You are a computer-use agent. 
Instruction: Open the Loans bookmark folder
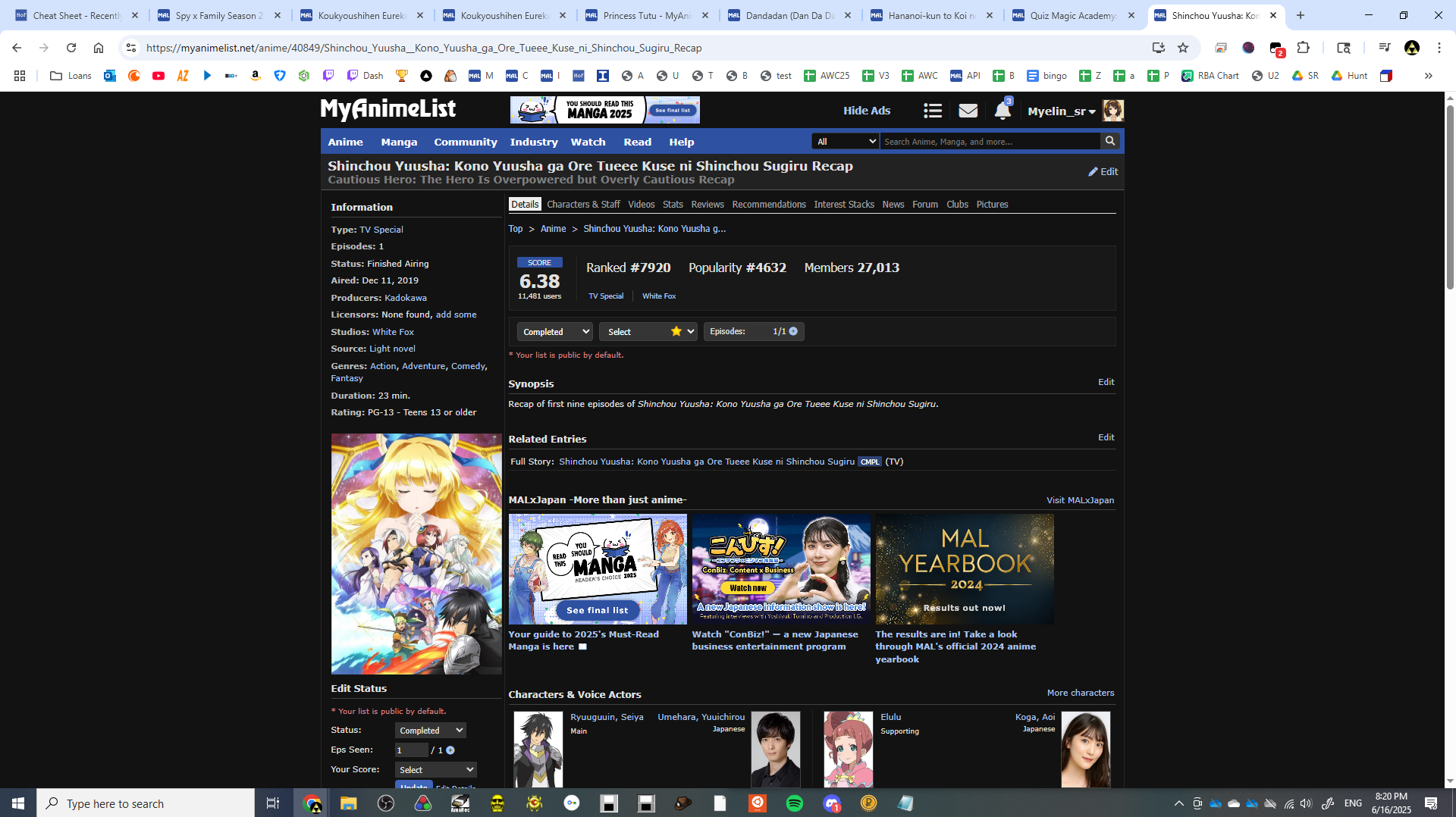coord(71,76)
